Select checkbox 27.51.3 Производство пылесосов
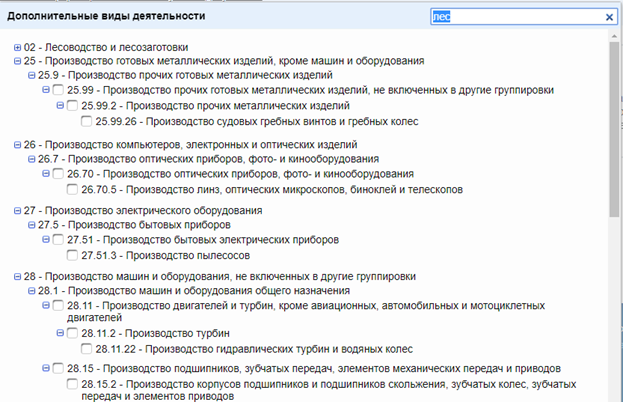Screen dimensions: 623x402 [73, 255]
